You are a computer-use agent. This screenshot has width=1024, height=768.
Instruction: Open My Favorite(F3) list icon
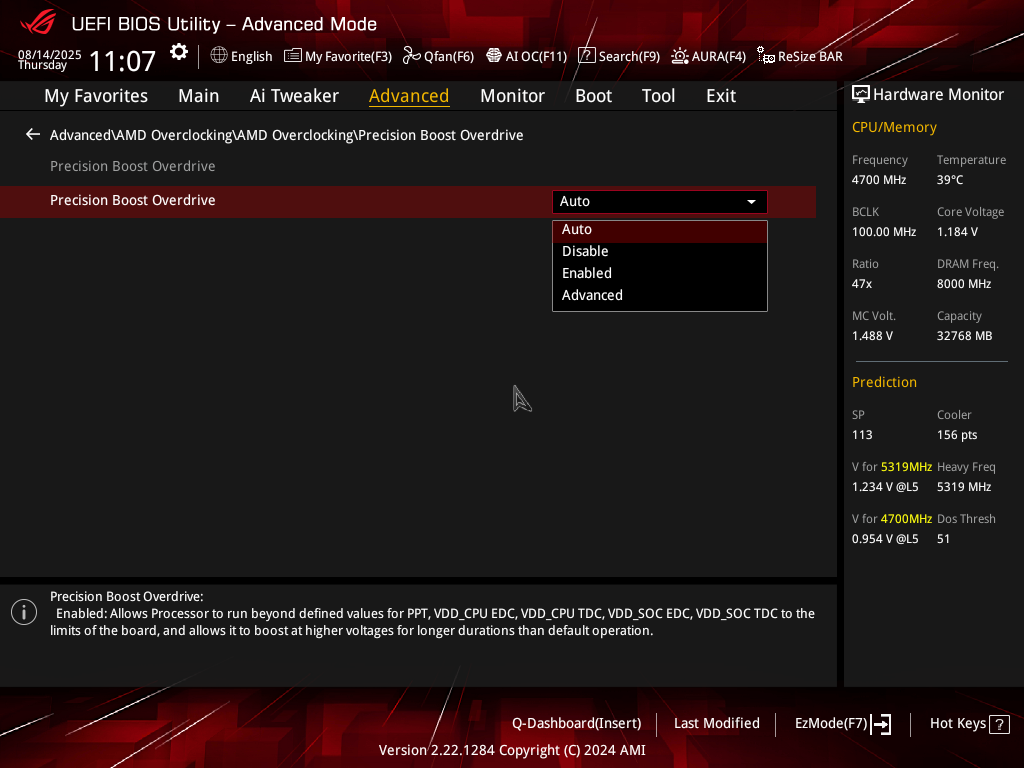[x=293, y=56]
